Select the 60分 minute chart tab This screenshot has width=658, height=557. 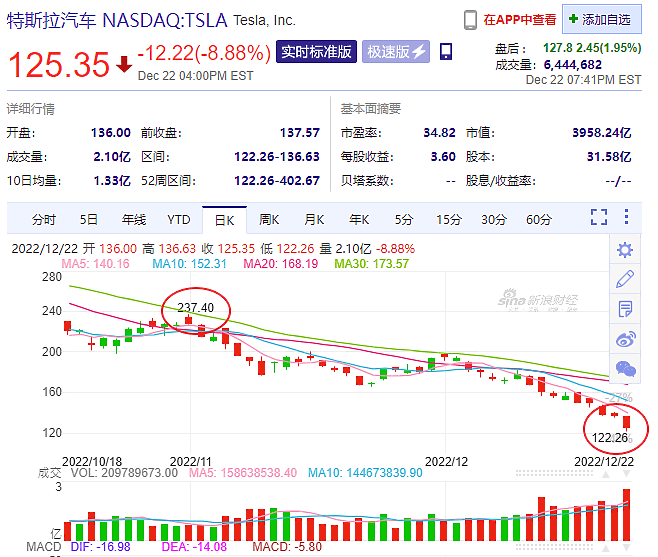point(539,220)
